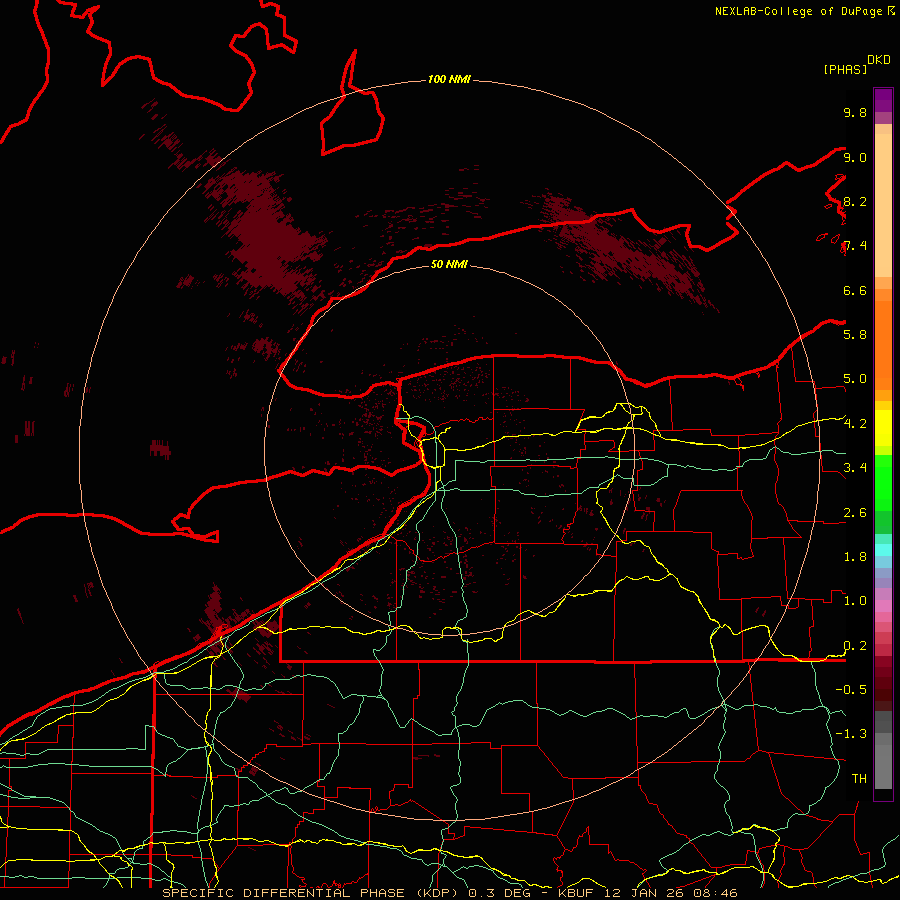The image size is (900, 900).
Task: Click the 5.8 legend value
Action: tap(855, 334)
